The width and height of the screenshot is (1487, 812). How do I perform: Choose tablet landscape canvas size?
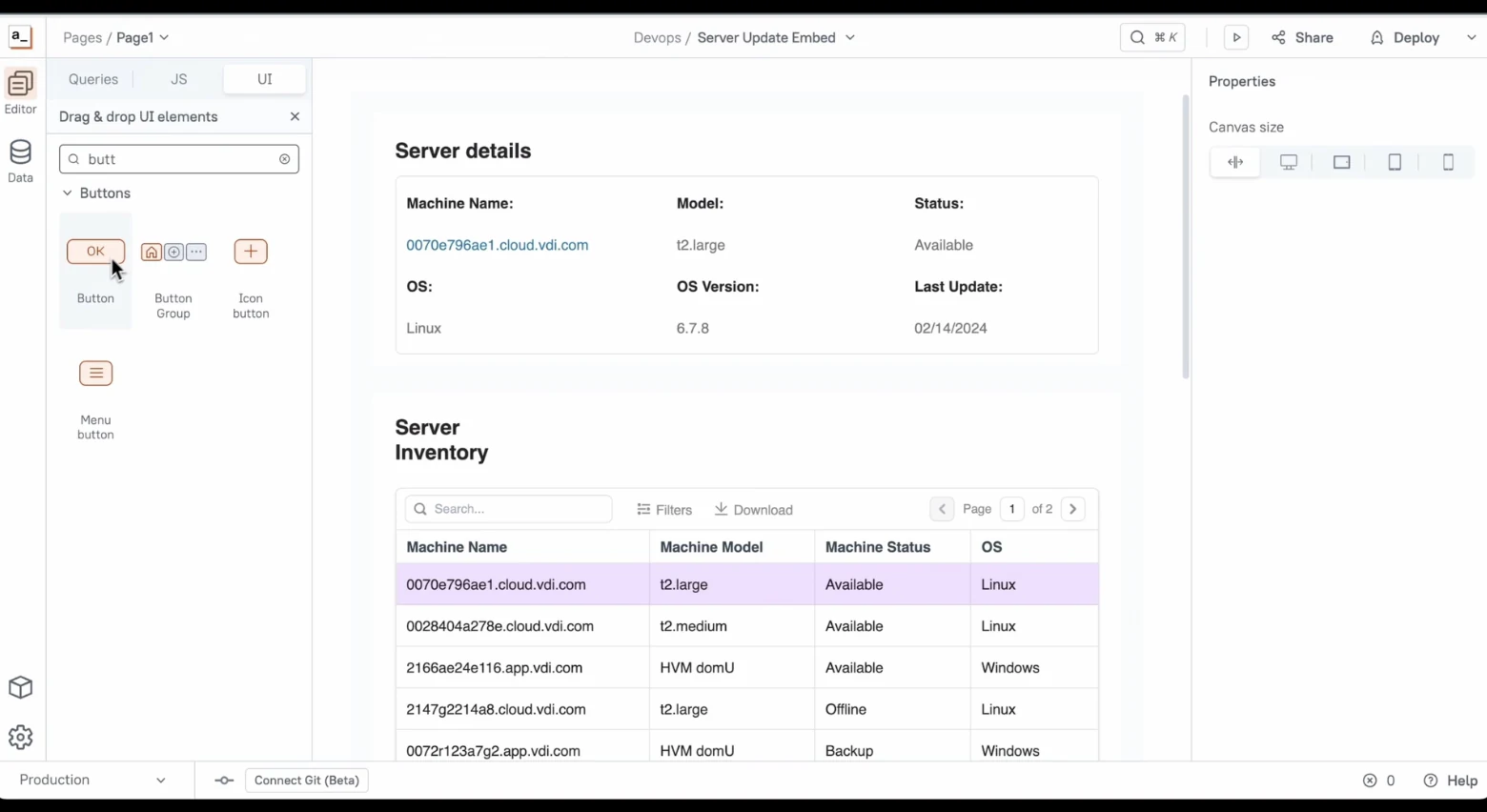[x=1341, y=162]
